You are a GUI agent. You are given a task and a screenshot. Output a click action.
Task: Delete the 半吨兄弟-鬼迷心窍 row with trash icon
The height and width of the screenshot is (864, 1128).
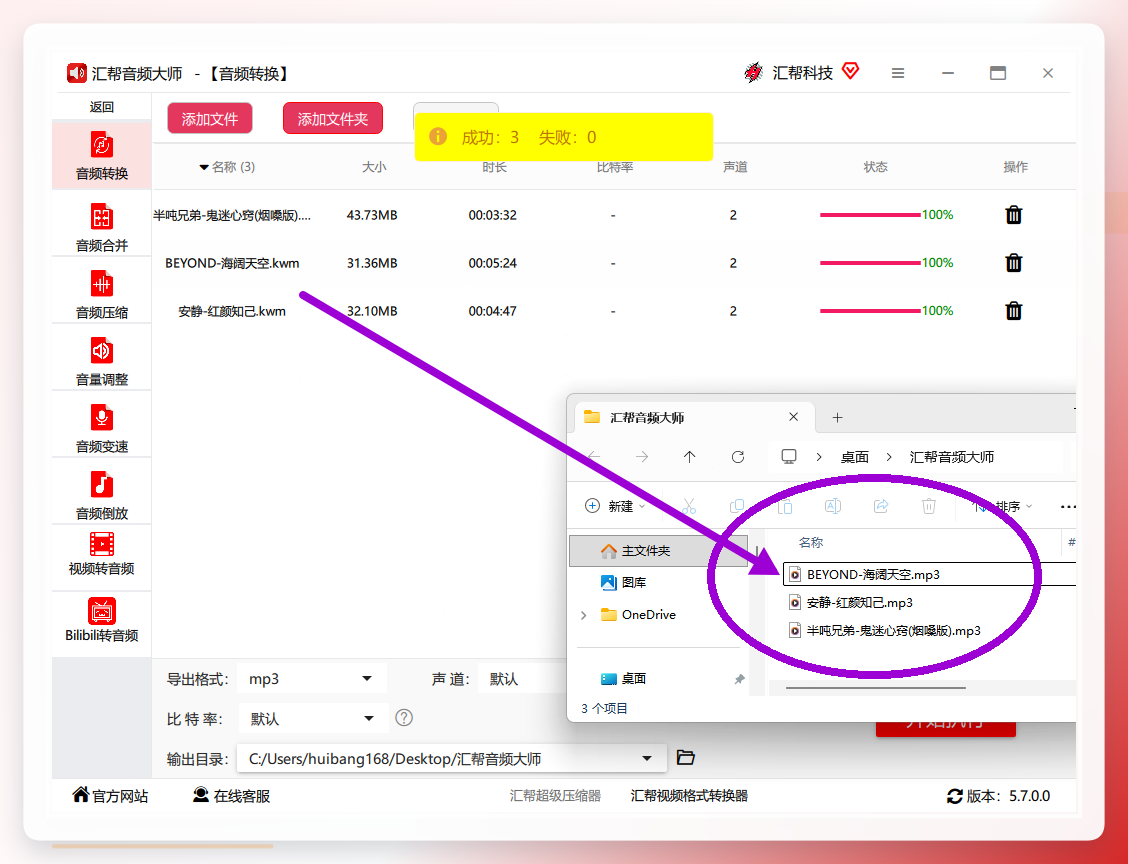1013,214
